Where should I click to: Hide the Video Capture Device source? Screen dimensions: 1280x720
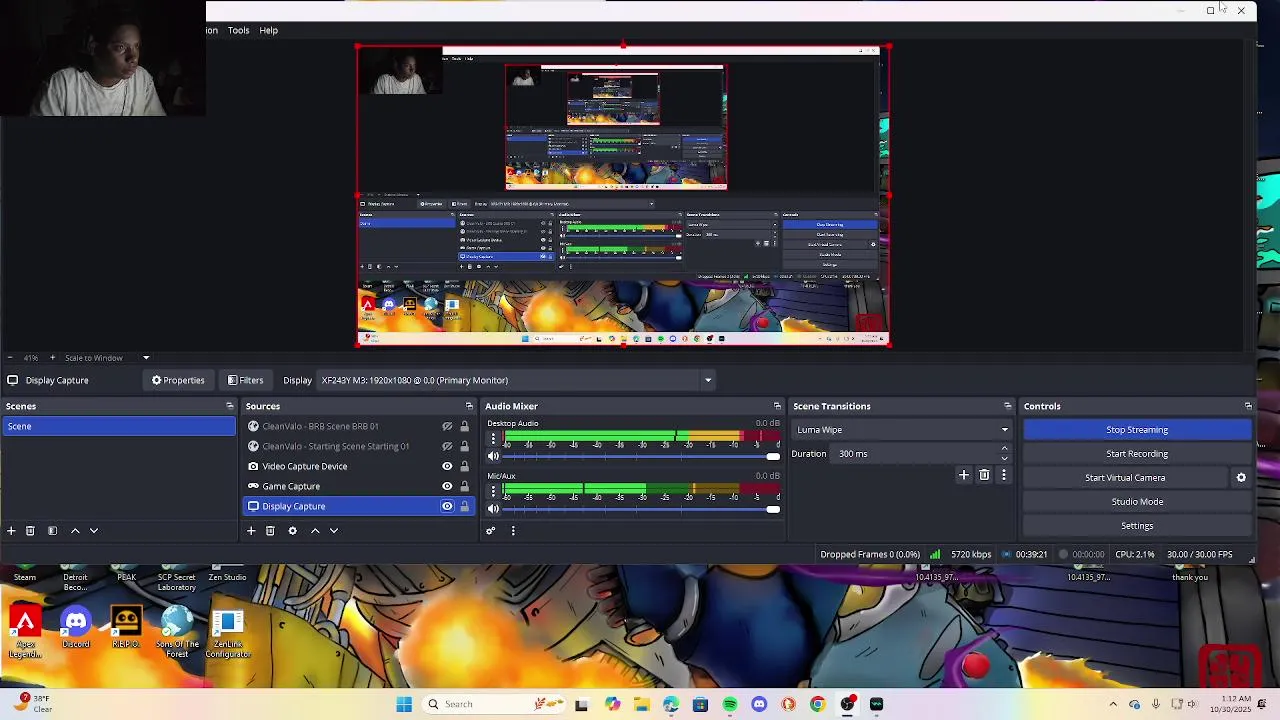pos(447,466)
